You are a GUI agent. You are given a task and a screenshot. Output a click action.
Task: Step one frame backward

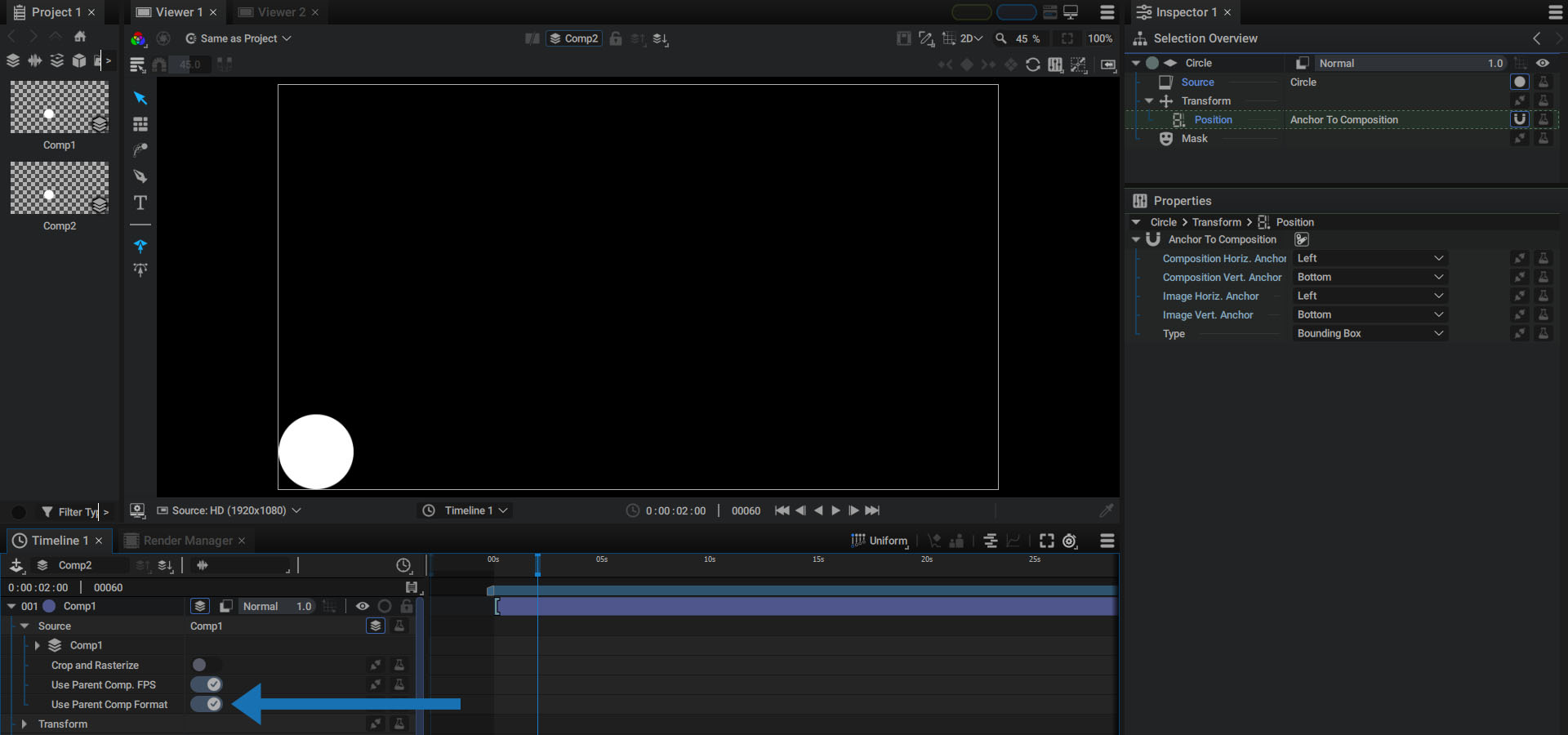pos(800,510)
